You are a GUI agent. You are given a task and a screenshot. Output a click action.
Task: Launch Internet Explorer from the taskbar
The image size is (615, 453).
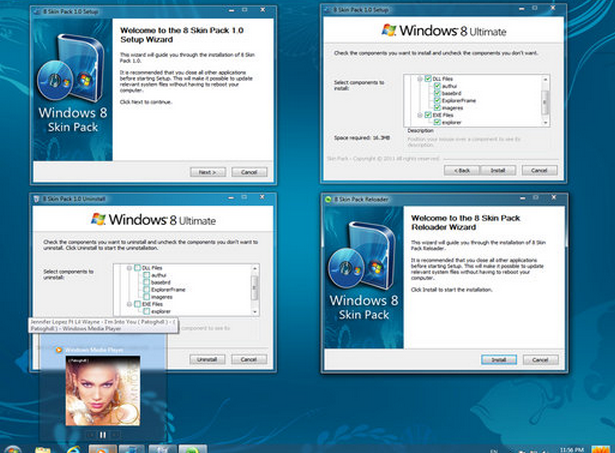pyautogui.click(x=73, y=449)
